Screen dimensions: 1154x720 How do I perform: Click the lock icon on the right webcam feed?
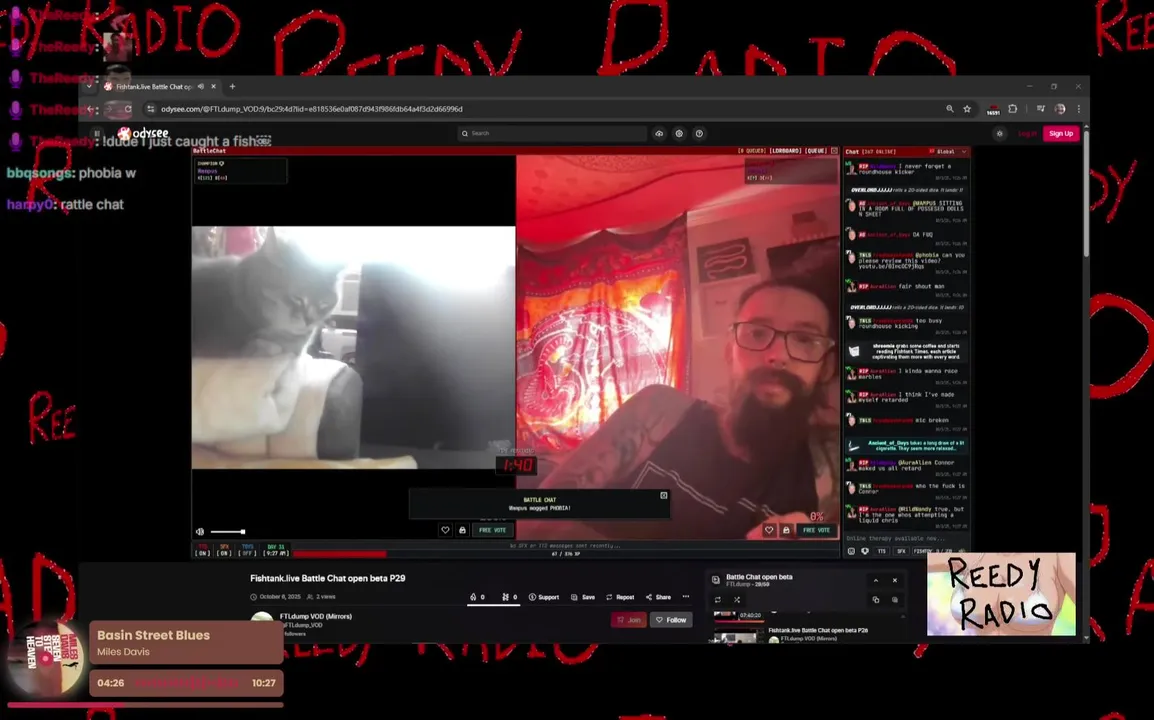(786, 530)
